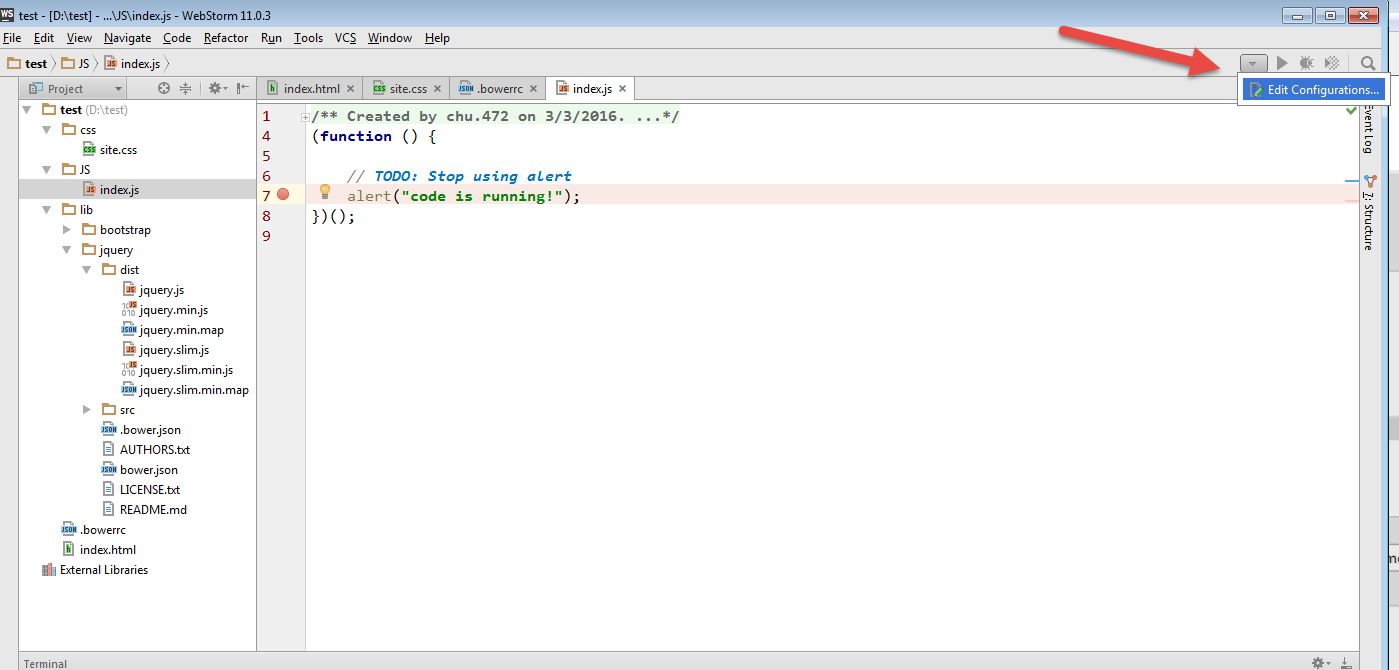Close the index.html editor tab
1399x670 pixels.
[351, 89]
